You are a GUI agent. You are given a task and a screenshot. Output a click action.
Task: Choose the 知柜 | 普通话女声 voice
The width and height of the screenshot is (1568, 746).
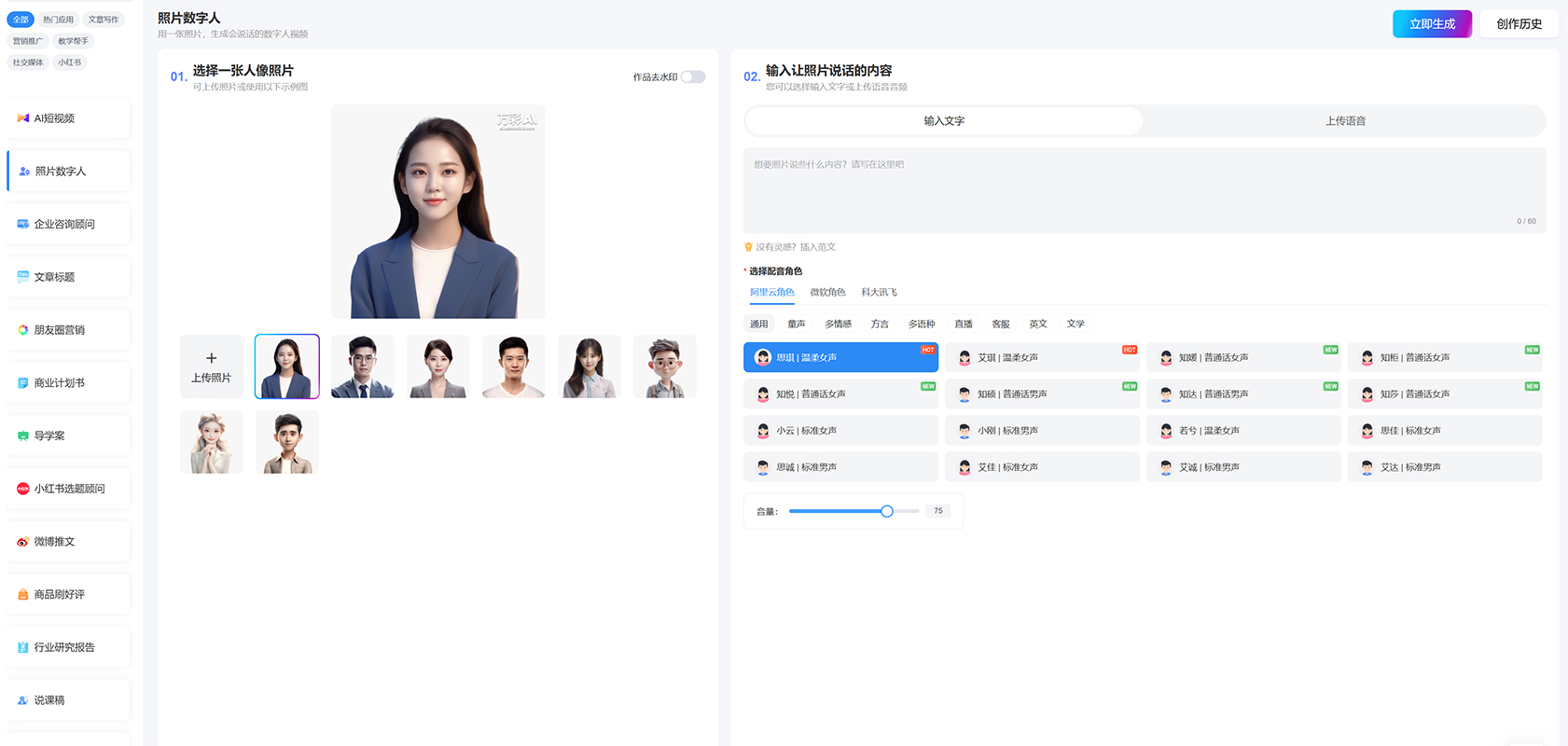(1445, 357)
